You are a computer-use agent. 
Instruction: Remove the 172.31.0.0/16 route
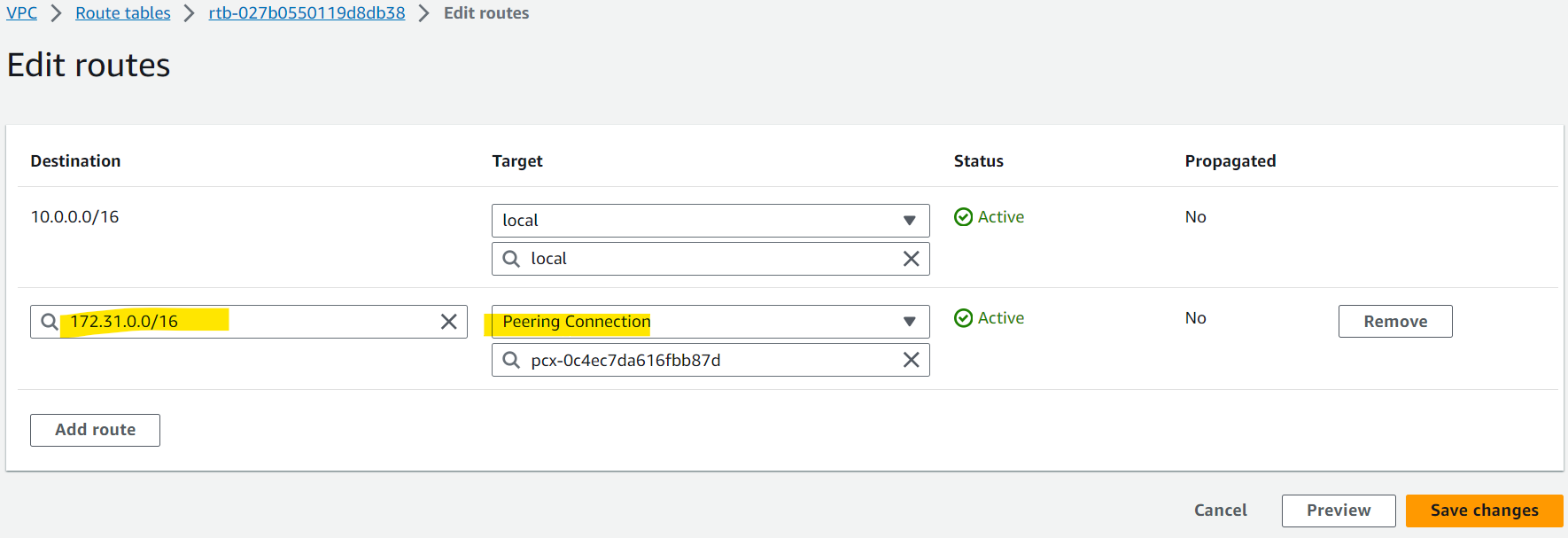pos(1395,322)
